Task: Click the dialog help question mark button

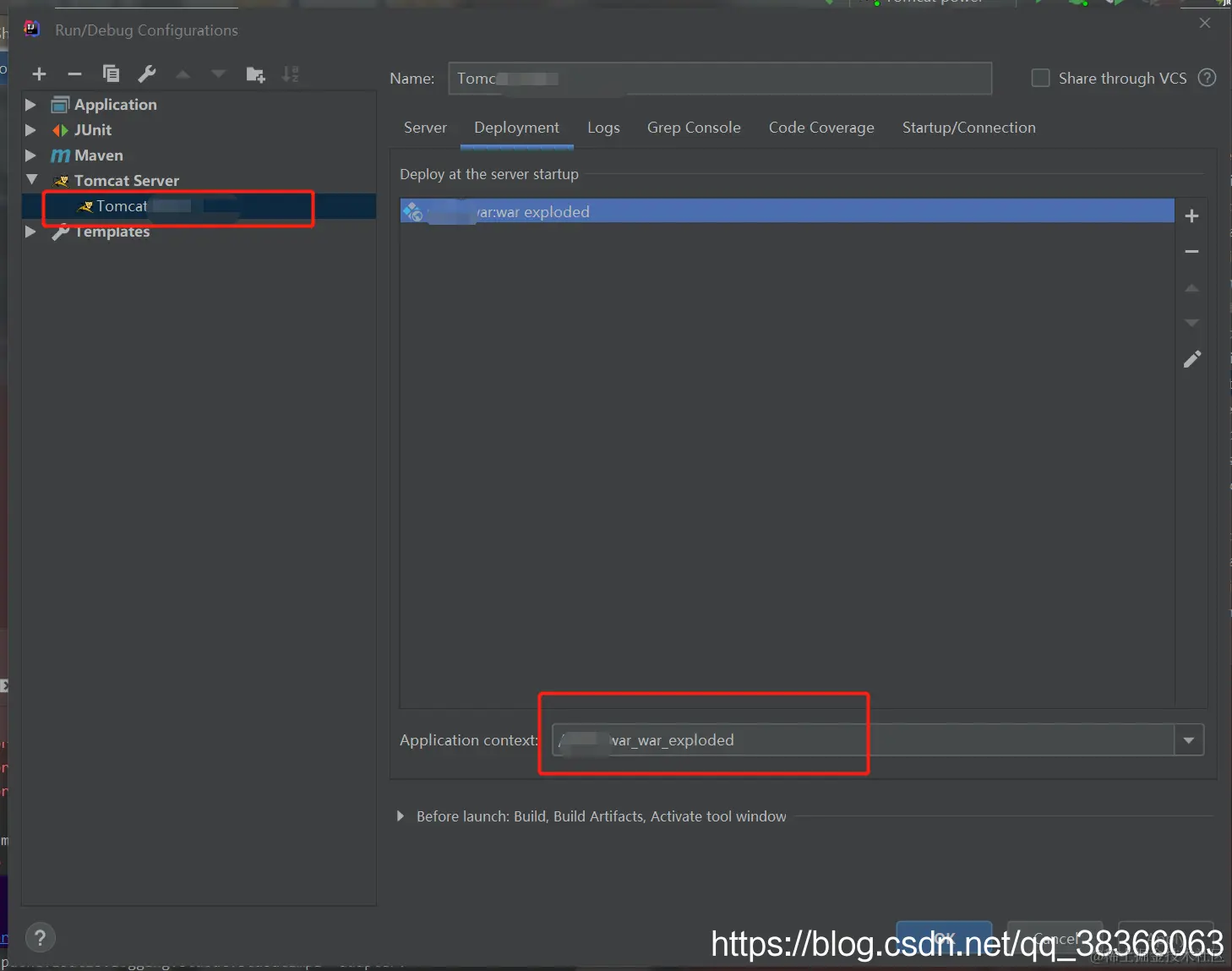Action: pos(41,937)
